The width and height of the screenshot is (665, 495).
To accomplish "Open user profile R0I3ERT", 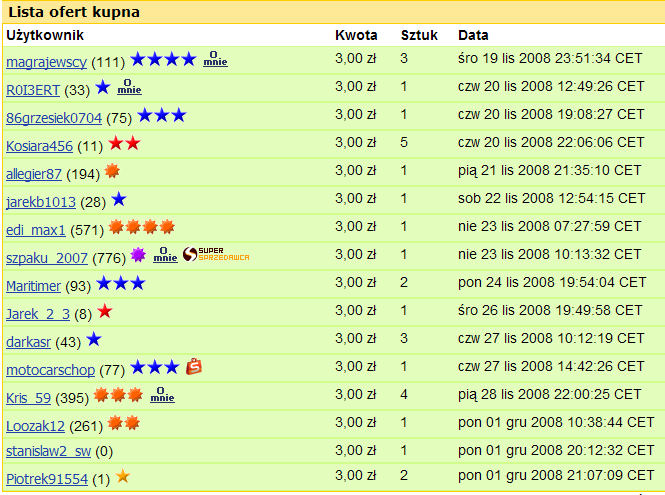I will (33, 90).
